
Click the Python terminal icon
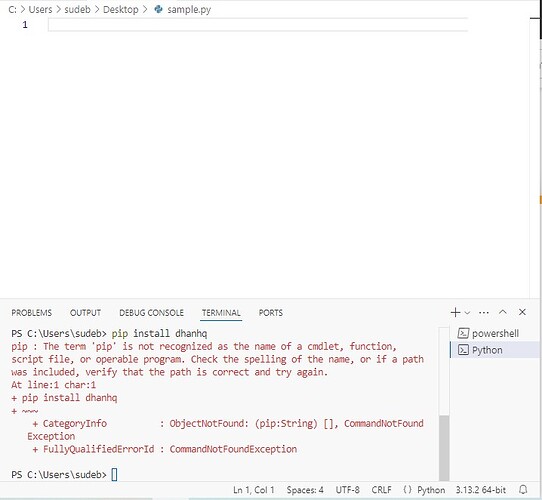point(463,350)
